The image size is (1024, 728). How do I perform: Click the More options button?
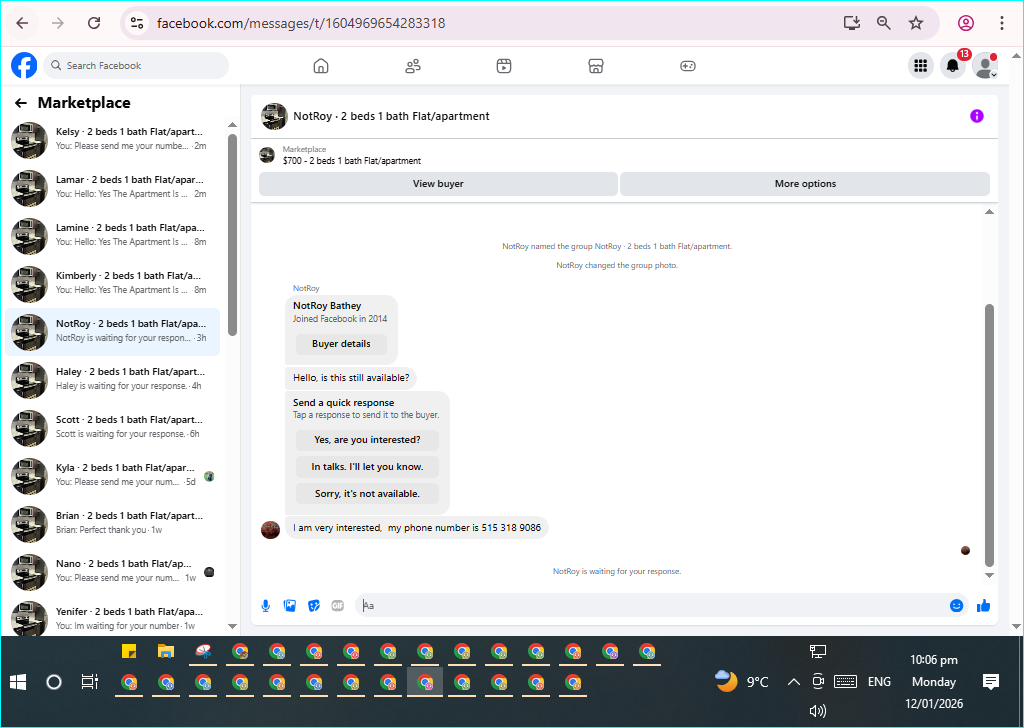pos(805,184)
